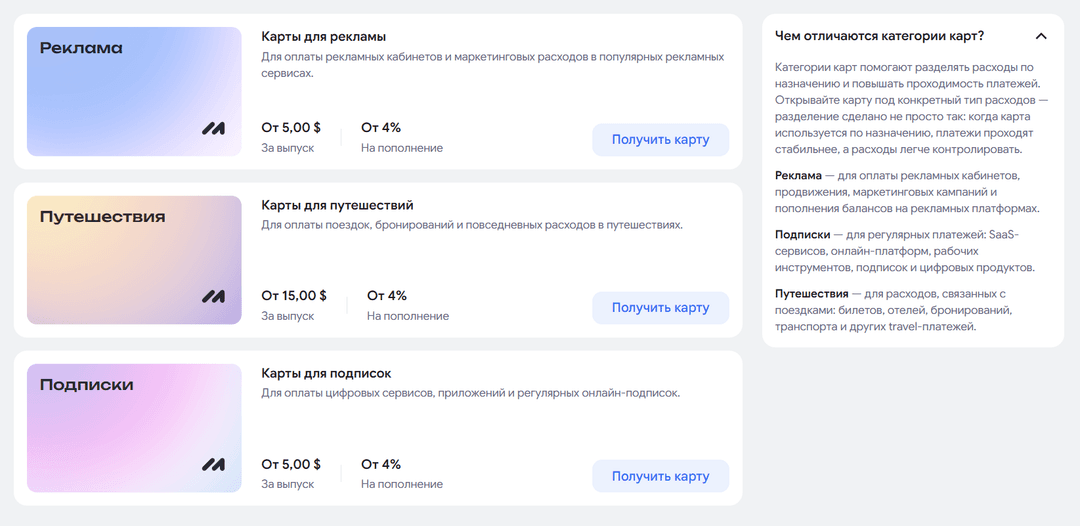Click На пополнение label on the ads card

[x=402, y=148]
